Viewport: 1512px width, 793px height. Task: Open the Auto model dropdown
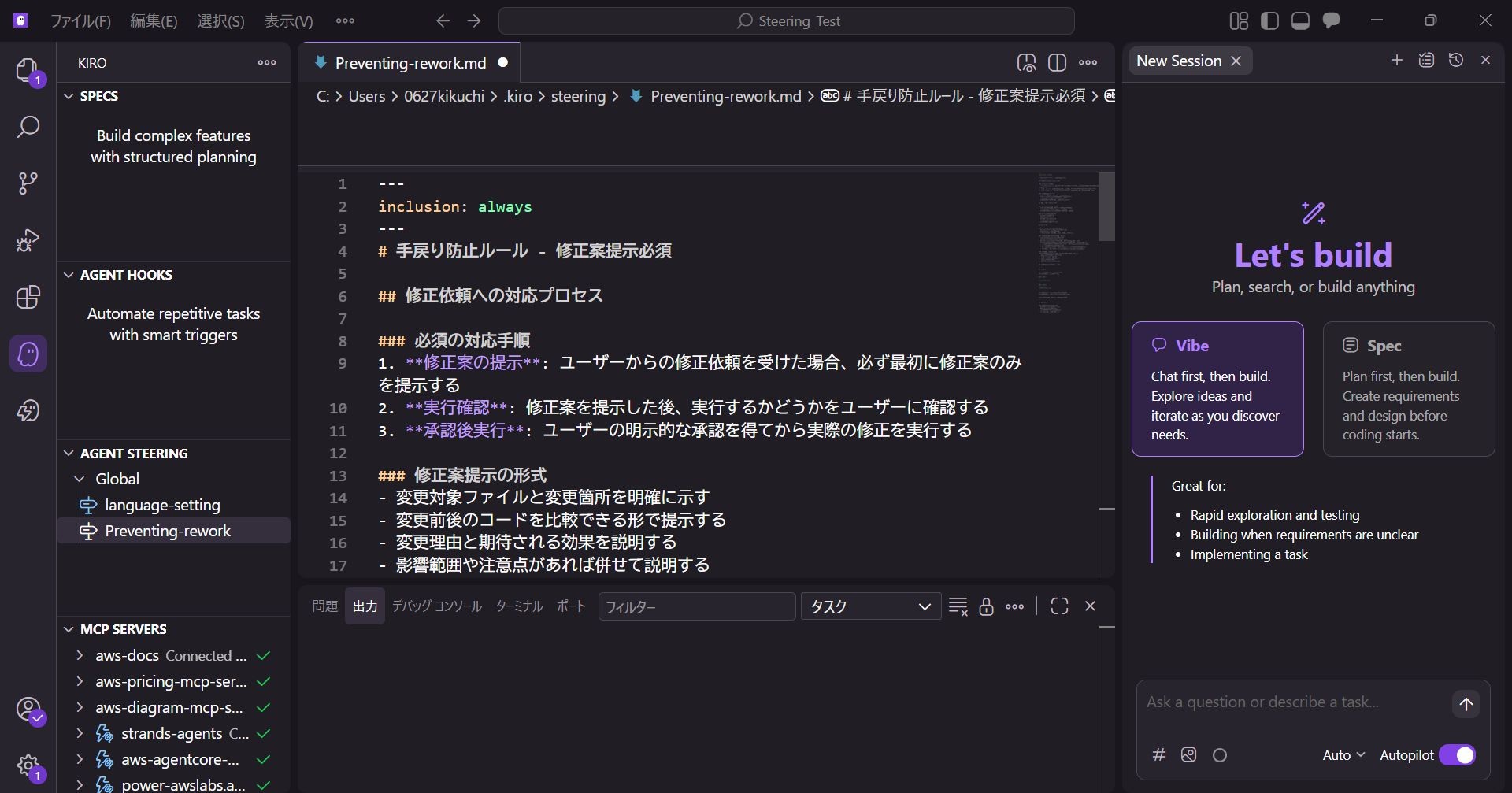tap(1342, 754)
